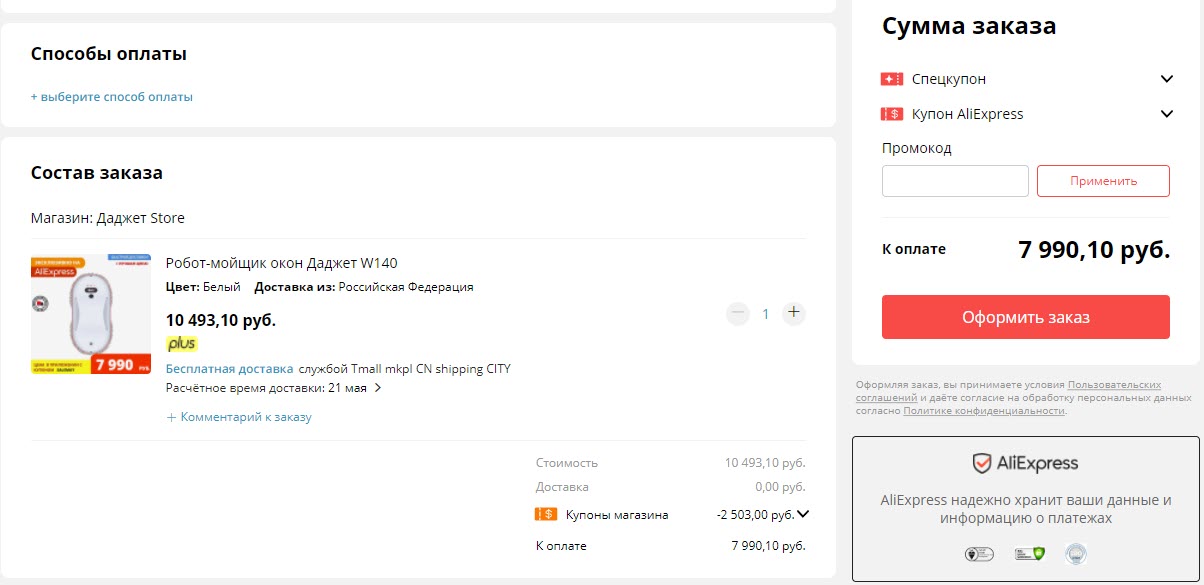Expand the Спецкупон dropdown
Viewport: 1204px width, 585px height.
[1166, 79]
